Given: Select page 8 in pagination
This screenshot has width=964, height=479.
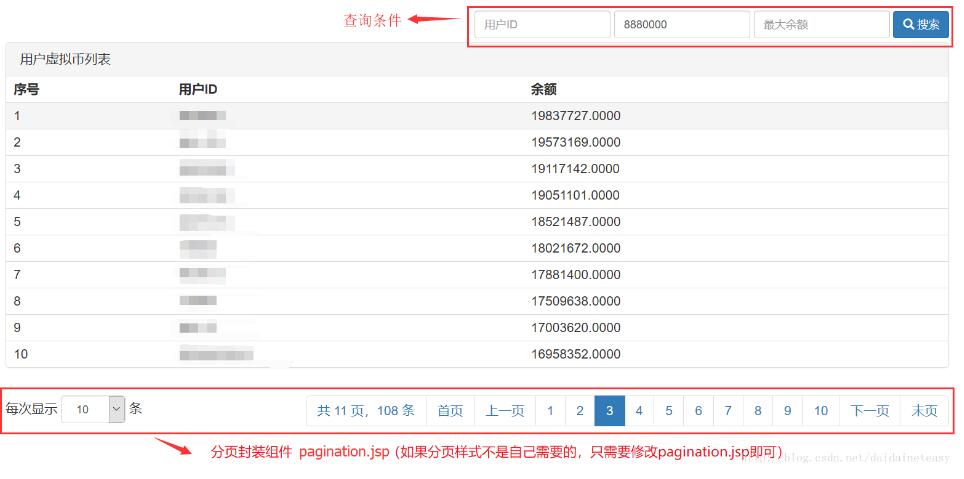Looking at the screenshot, I should pyautogui.click(x=758, y=410).
